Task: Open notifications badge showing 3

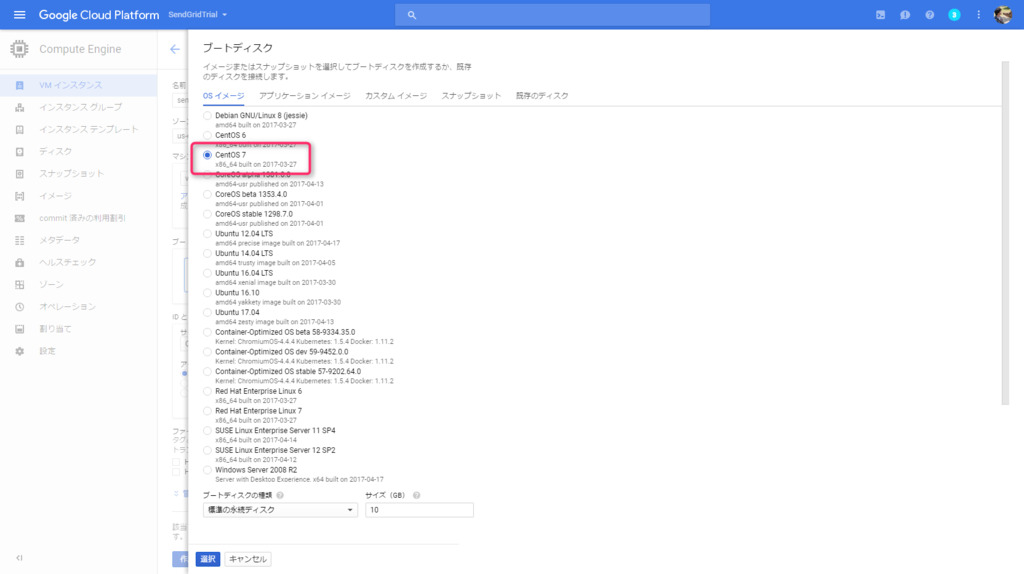Action: point(954,14)
